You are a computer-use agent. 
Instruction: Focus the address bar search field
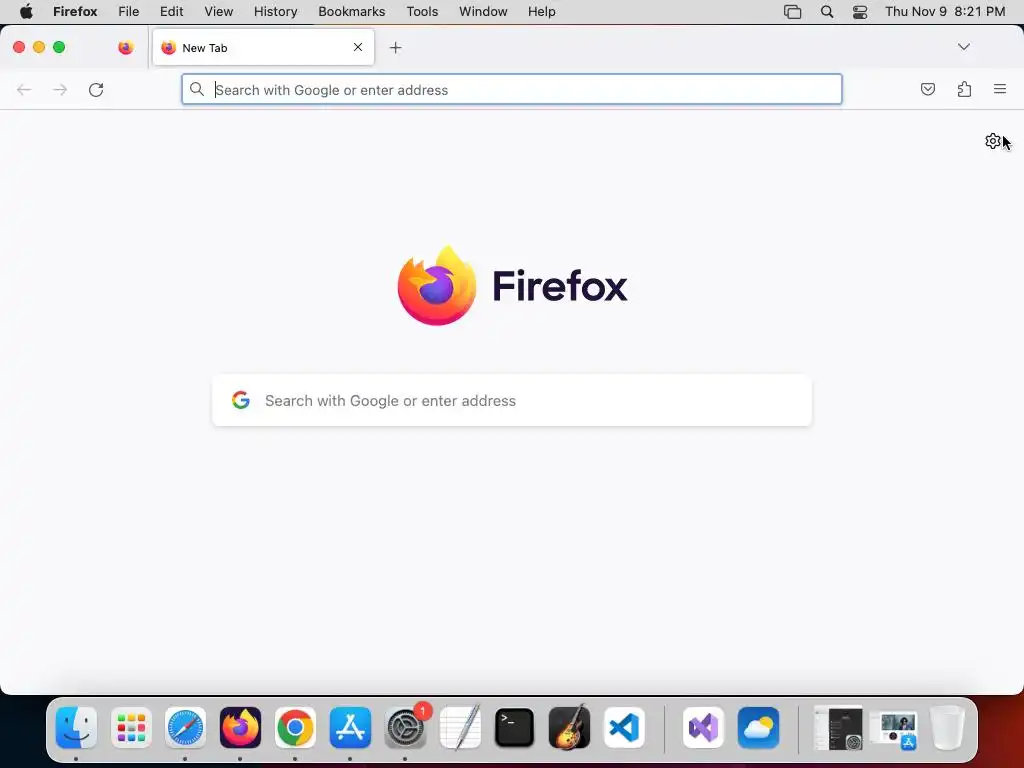[512, 89]
